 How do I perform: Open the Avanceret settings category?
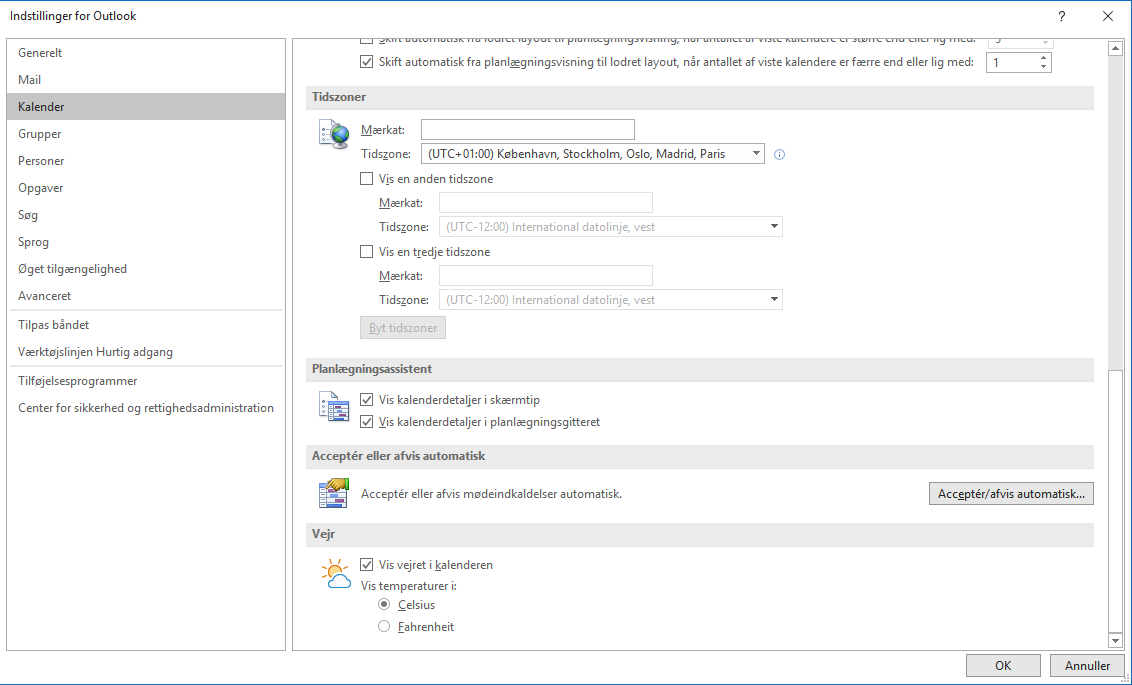coord(146,295)
